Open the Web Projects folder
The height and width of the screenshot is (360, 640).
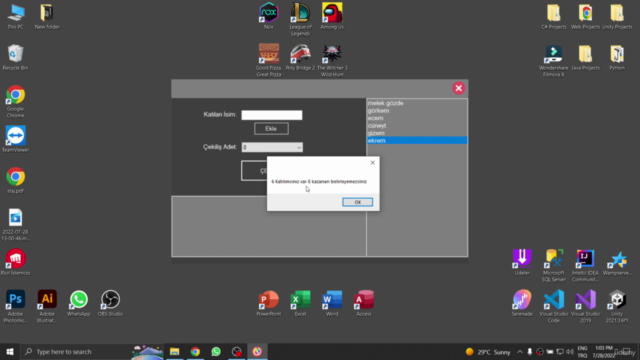point(585,17)
